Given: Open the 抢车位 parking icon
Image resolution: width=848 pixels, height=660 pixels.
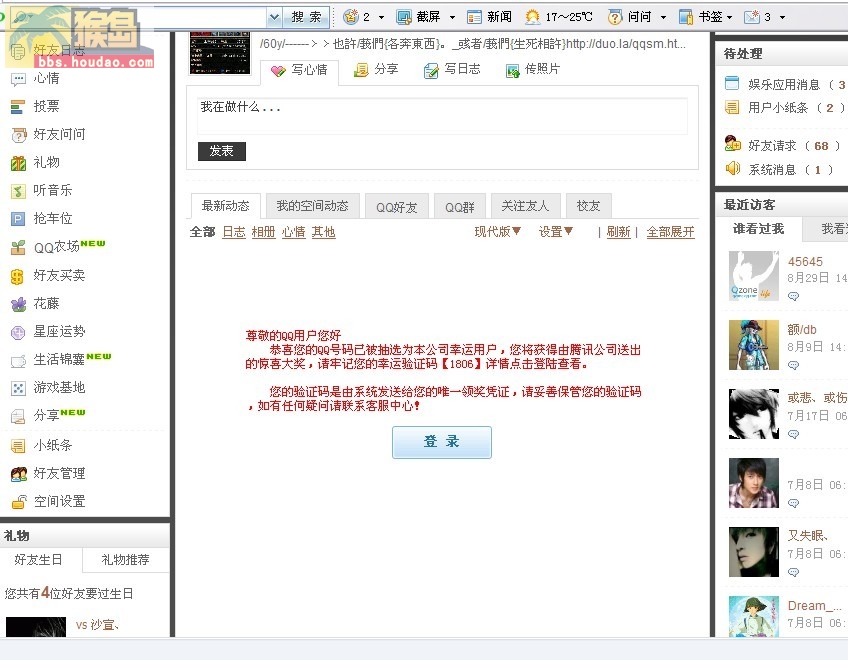Looking at the screenshot, I should pos(18,219).
